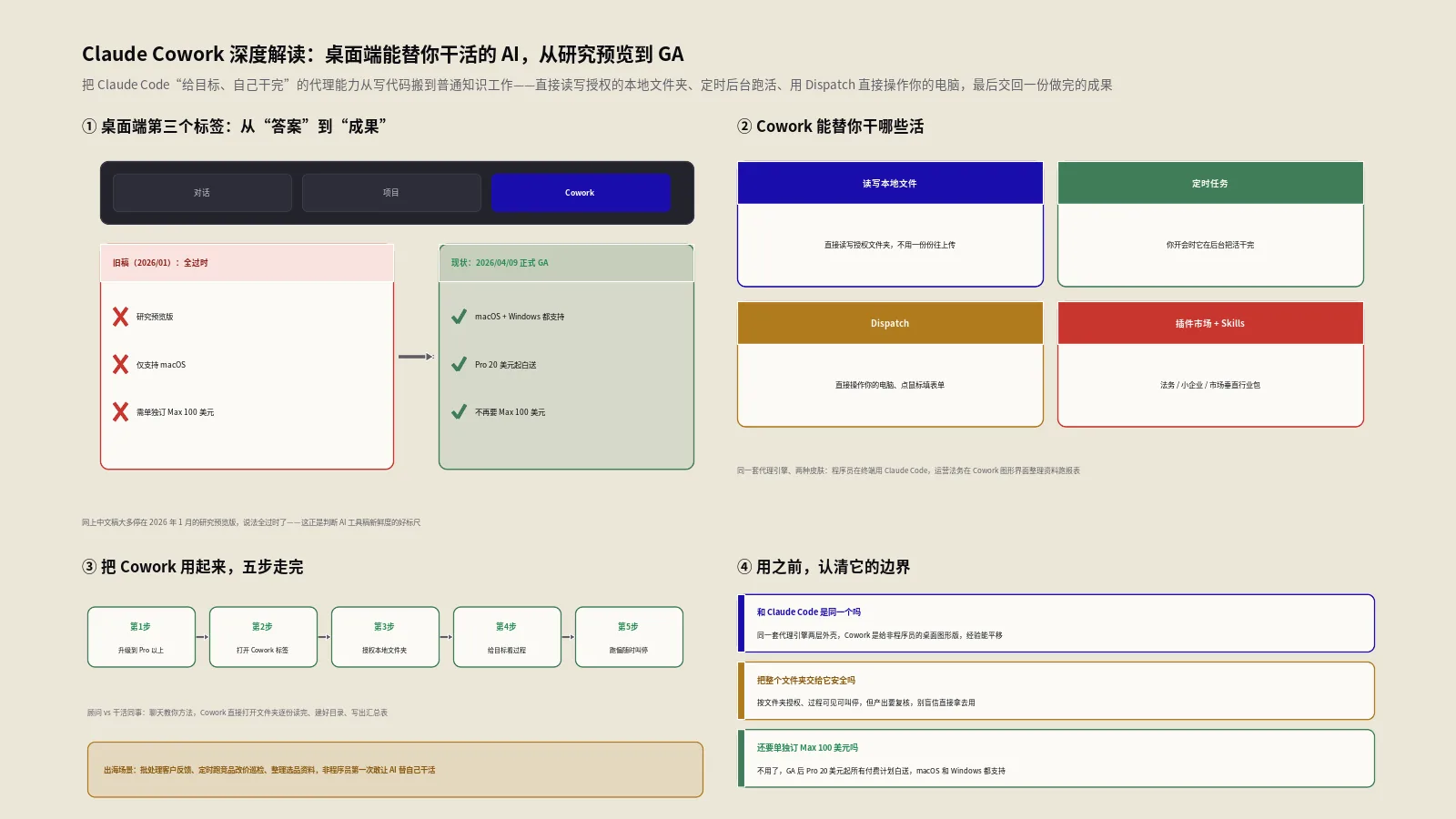Click the subtitle starting 把 Claude Code
Screen dimensions: 1456x819
point(597,85)
